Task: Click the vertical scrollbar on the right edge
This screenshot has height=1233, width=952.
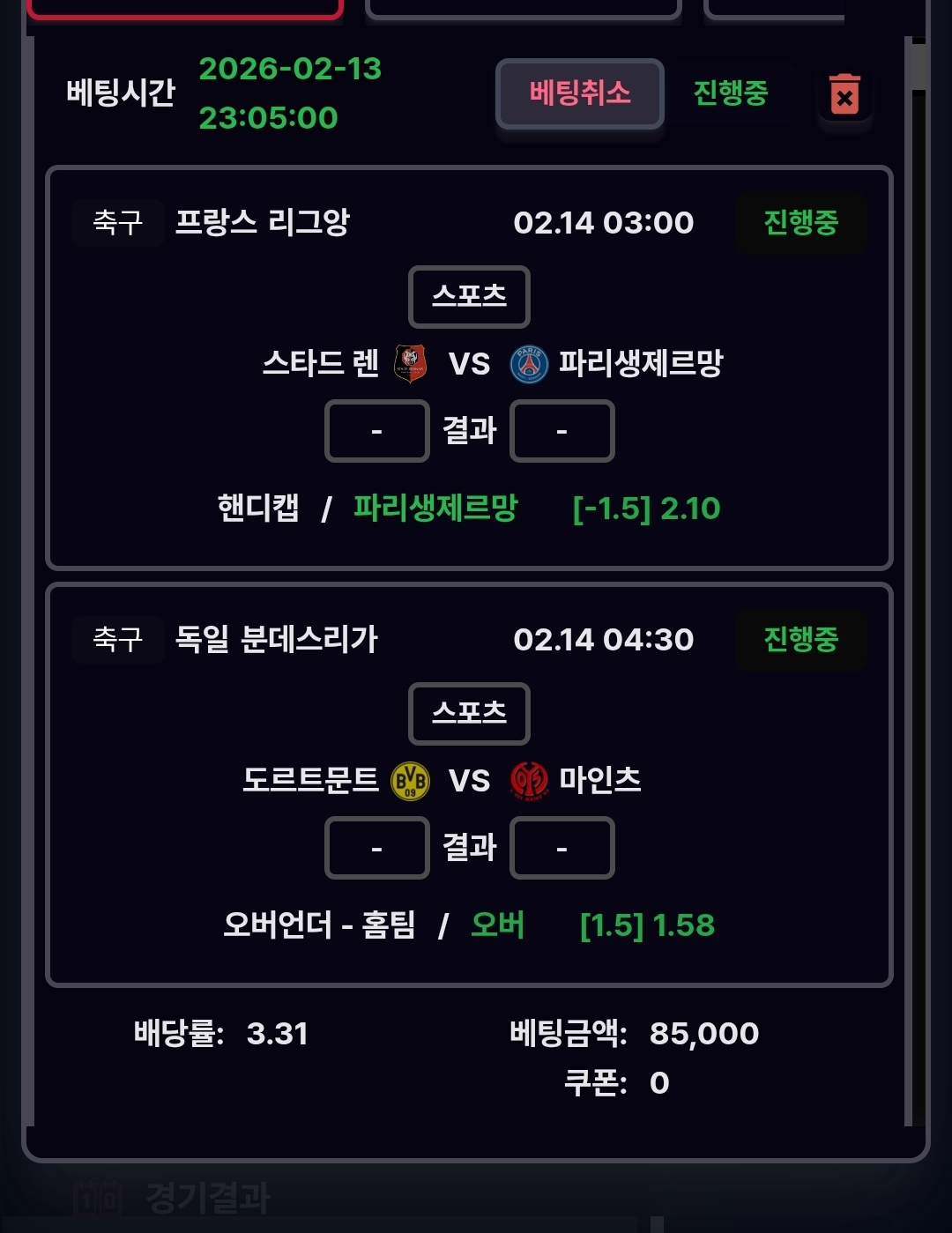Action: point(919,66)
